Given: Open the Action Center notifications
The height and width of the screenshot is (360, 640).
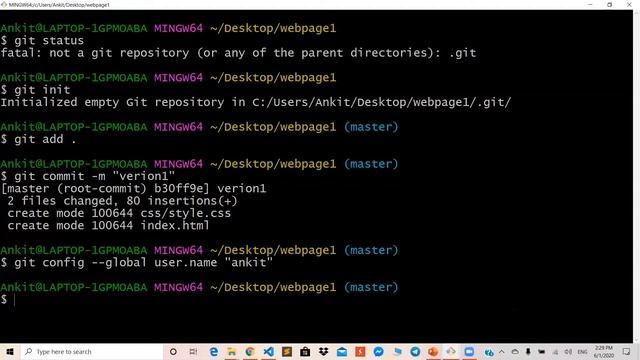Looking at the screenshot, I should (x=626, y=351).
